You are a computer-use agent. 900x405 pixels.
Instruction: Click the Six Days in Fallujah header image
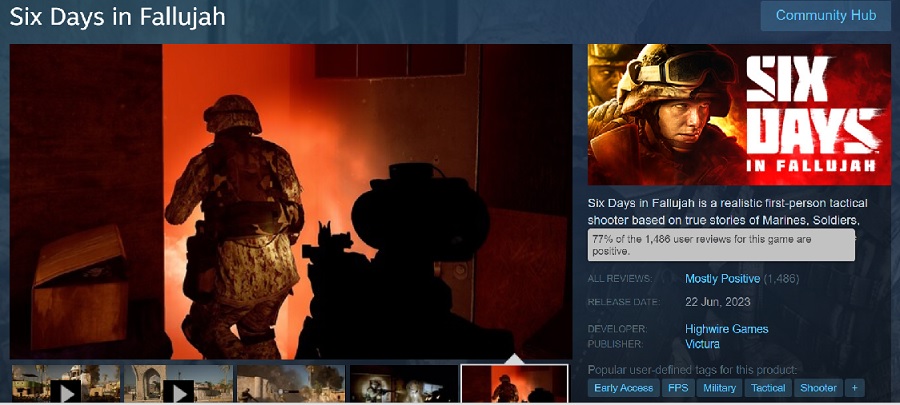739,115
